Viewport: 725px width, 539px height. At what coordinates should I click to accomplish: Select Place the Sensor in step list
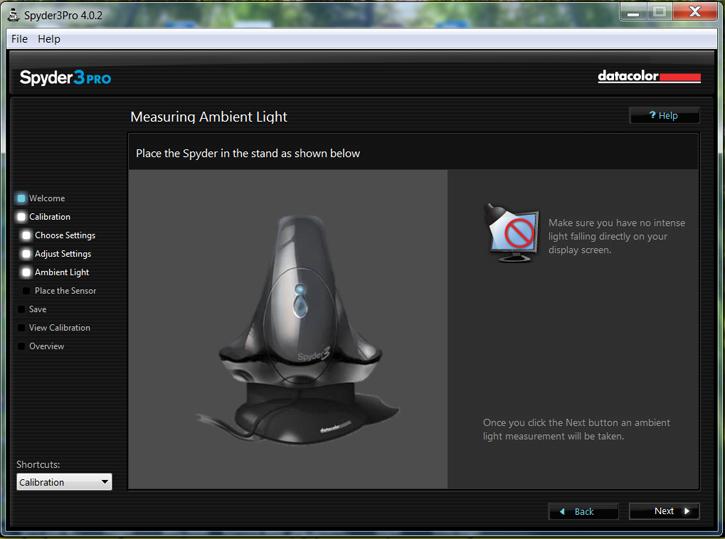(66, 291)
